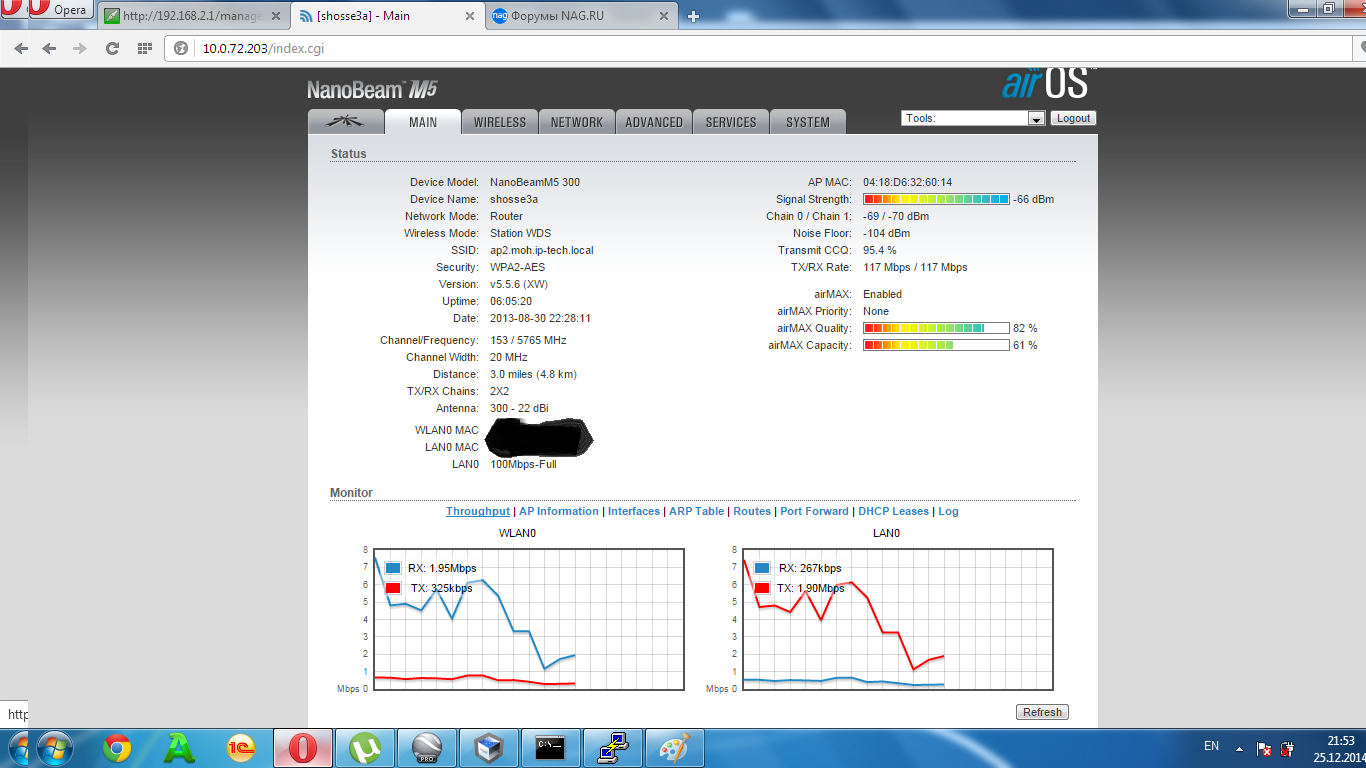This screenshot has height=768, width=1366.
Task: Click the browser Back arrow
Action: [x=21, y=48]
